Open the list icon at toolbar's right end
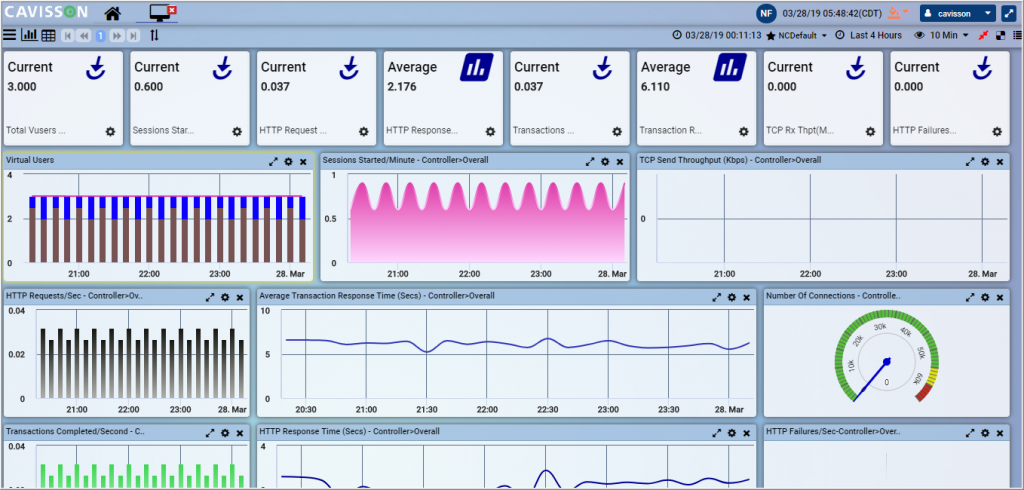Screen dimensions: 1024x490 coord(1017,35)
